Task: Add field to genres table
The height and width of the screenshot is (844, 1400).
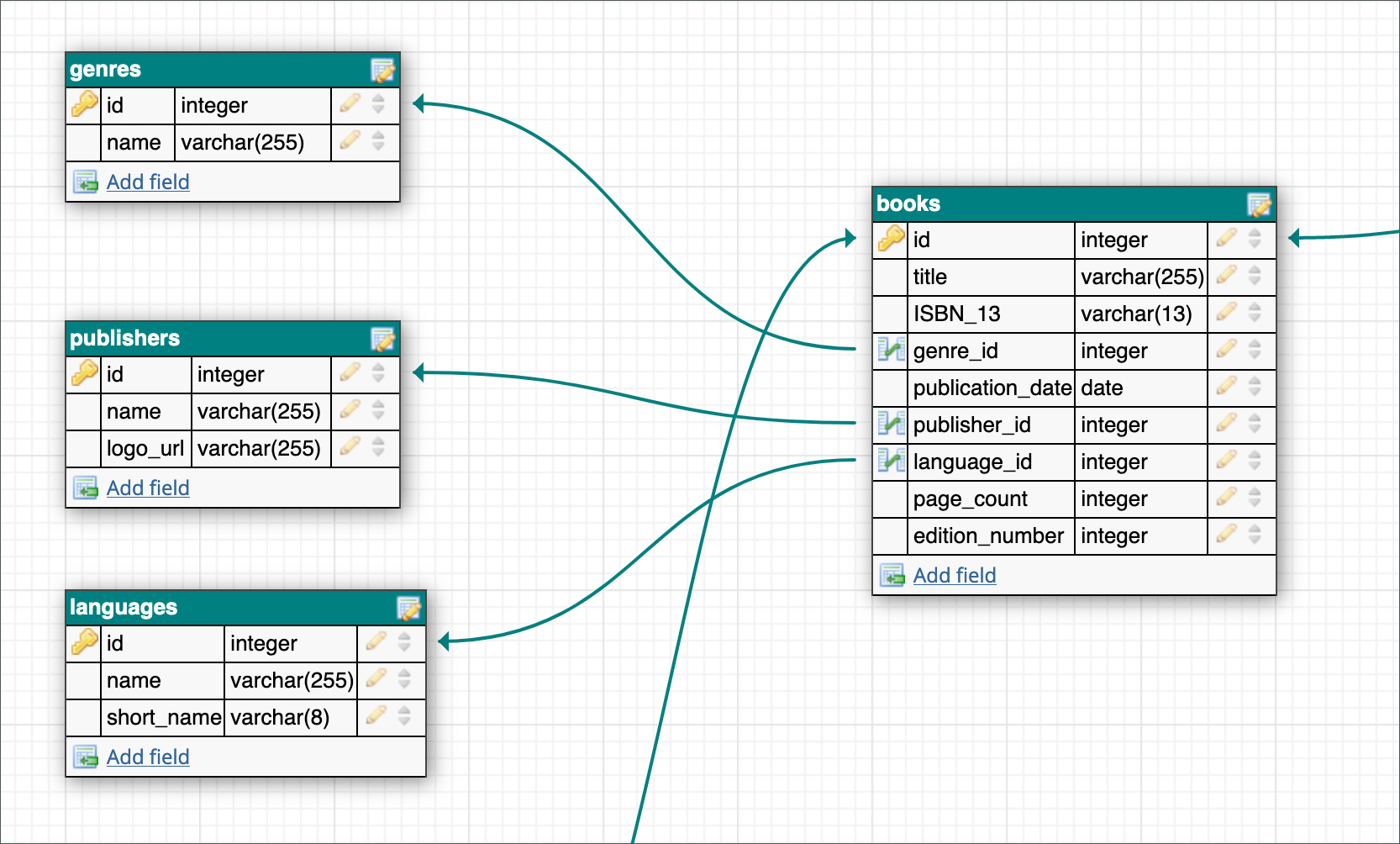Action: tap(148, 182)
